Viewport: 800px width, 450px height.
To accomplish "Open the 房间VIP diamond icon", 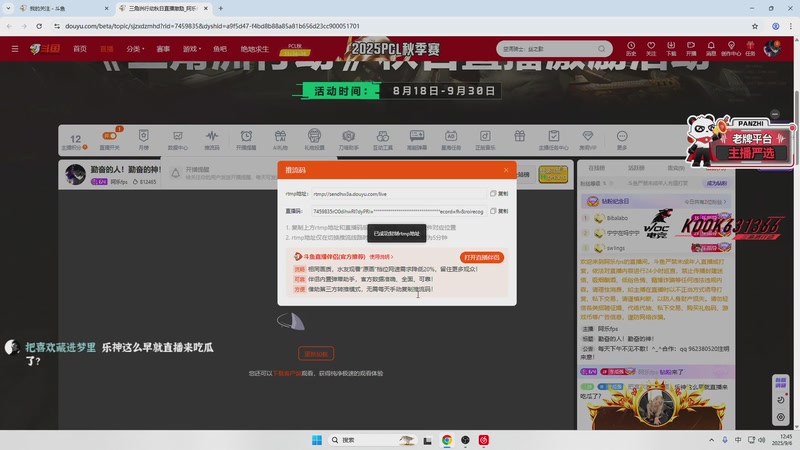I will (x=588, y=139).
